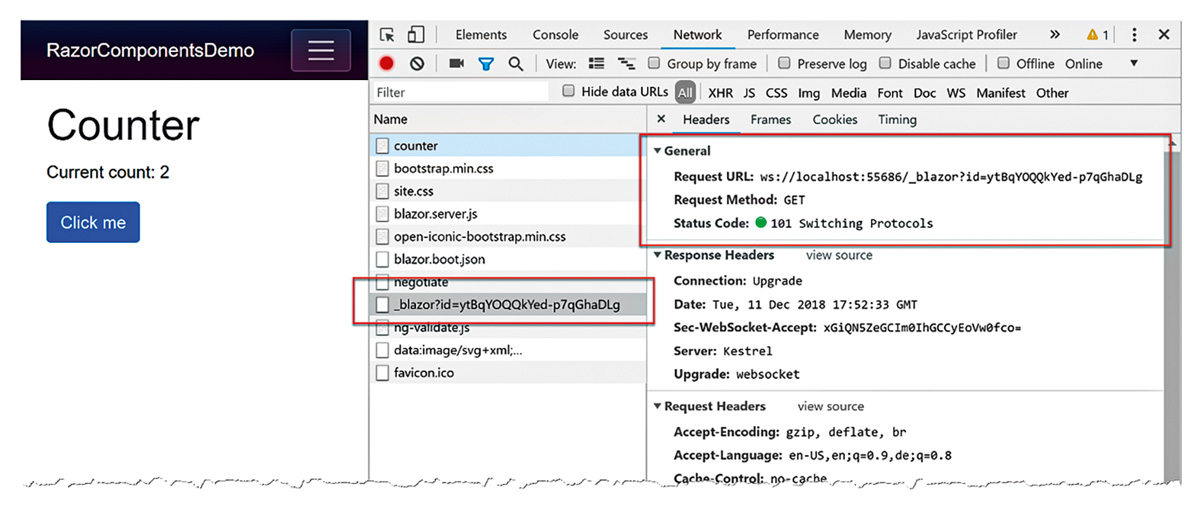Collapse the Response Headers section
1200x509 pixels.
tap(658, 256)
